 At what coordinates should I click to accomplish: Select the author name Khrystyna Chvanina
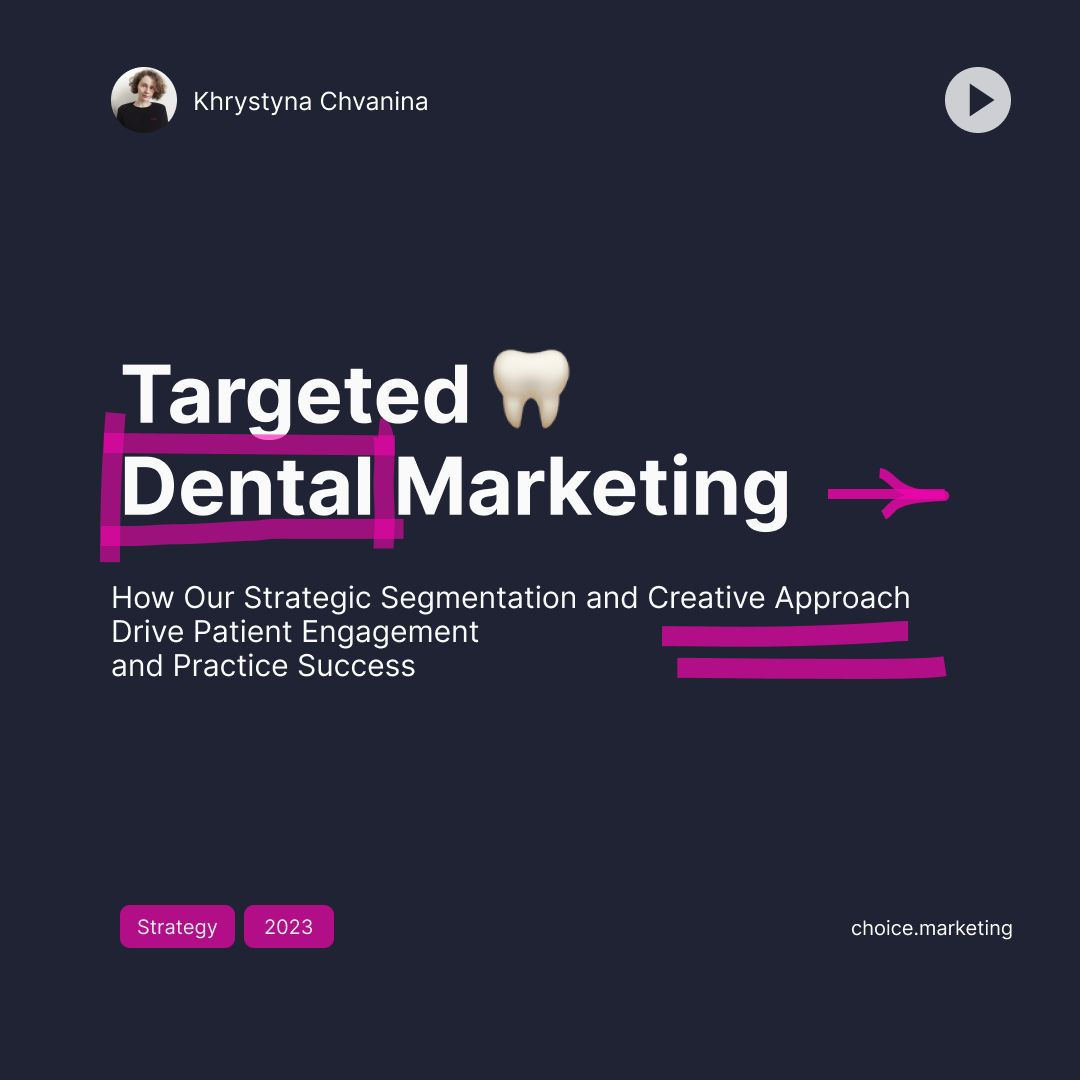click(311, 102)
